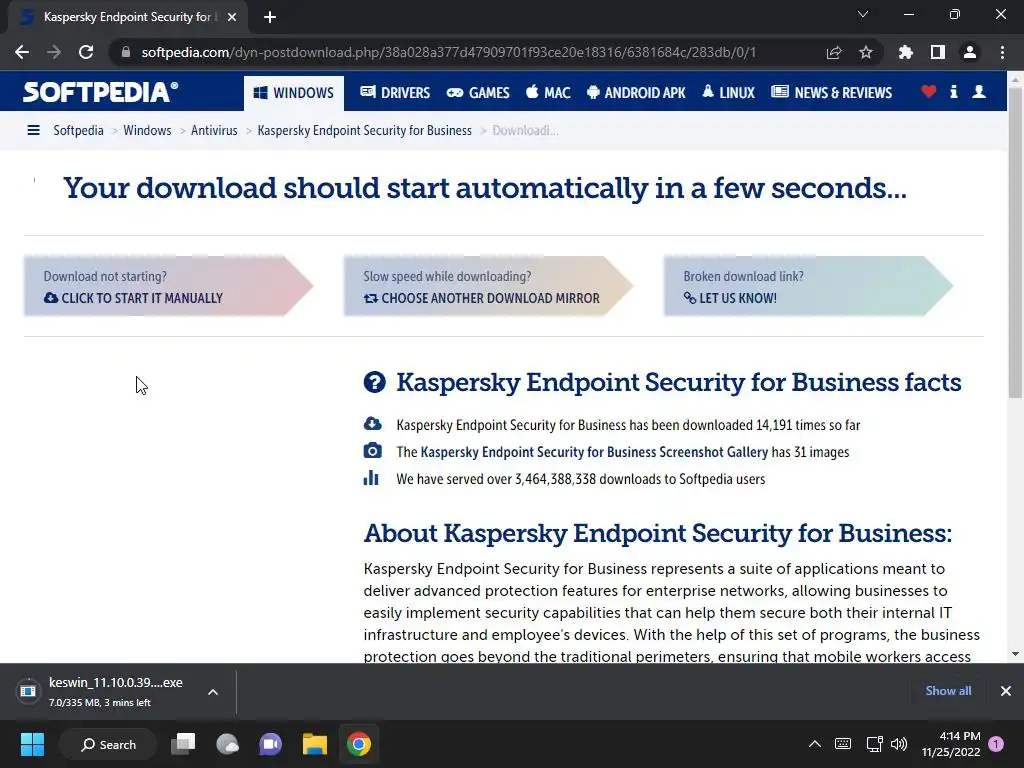Click the Softpedia user account icon
This screenshot has height=768, width=1024.
[x=979, y=92]
